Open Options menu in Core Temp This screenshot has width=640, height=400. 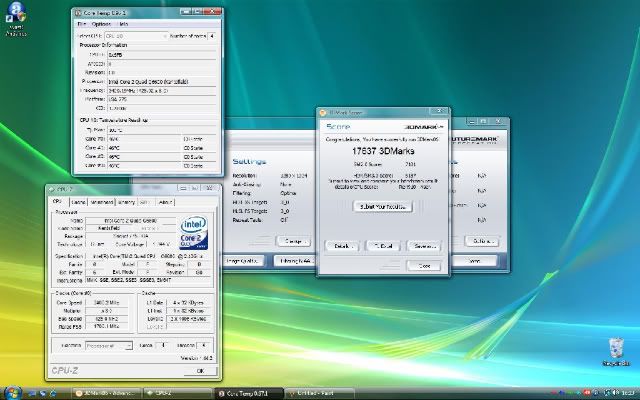(101, 24)
